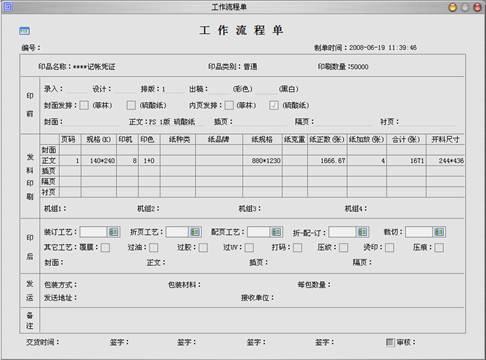Enable the 烫印 checkbox
Viewport: 486px width, 360px height.
tap(389, 247)
